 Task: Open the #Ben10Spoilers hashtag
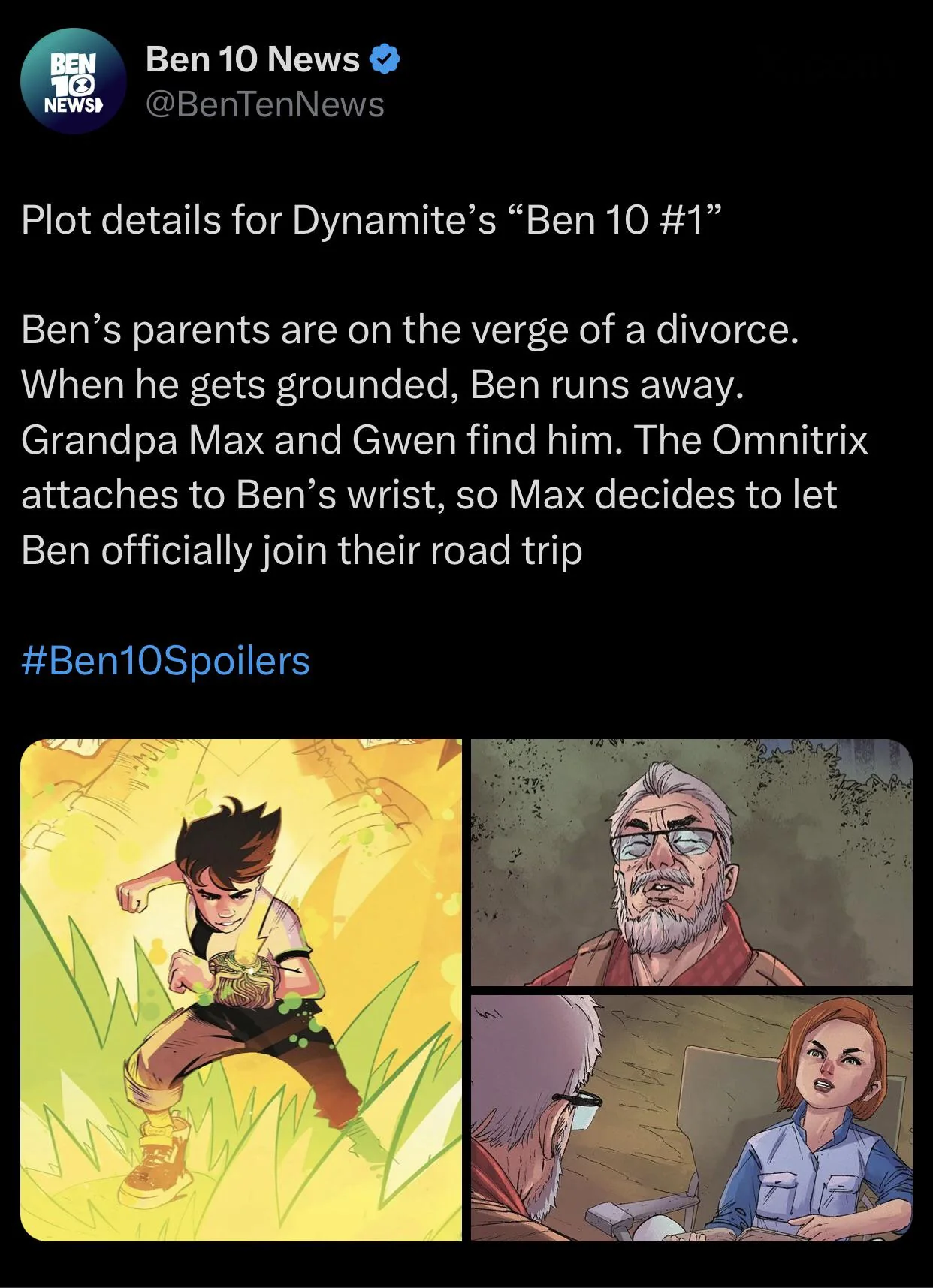[x=166, y=660]
